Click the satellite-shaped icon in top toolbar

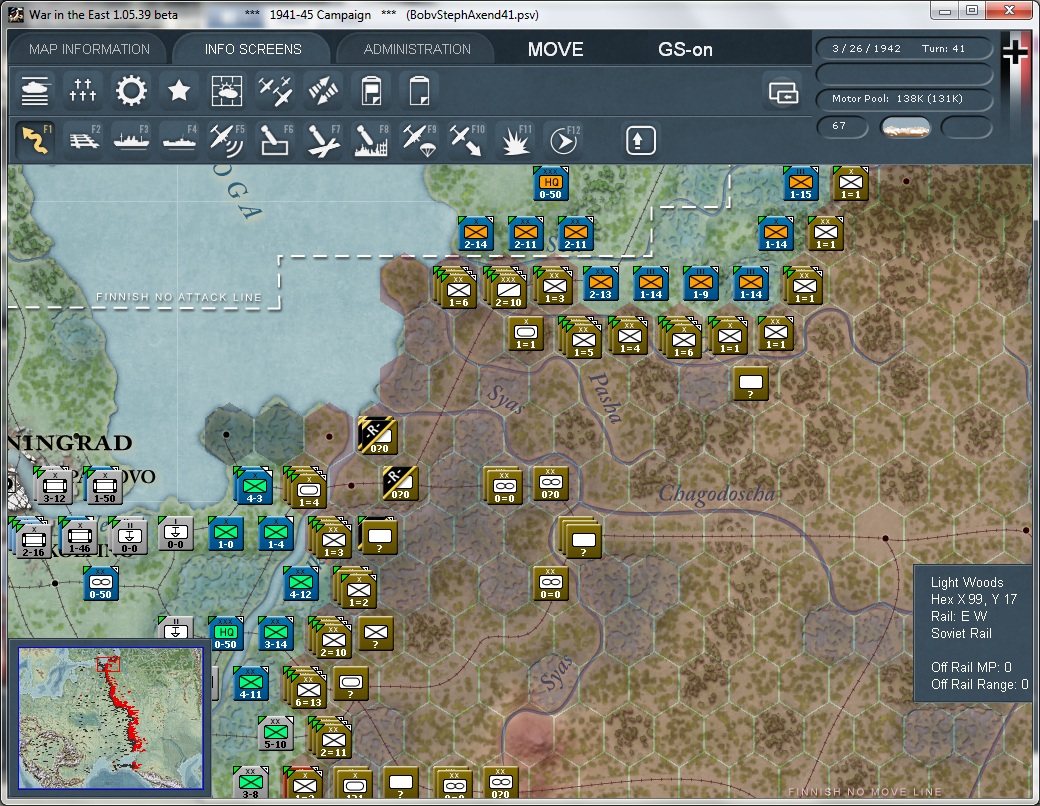323,91
